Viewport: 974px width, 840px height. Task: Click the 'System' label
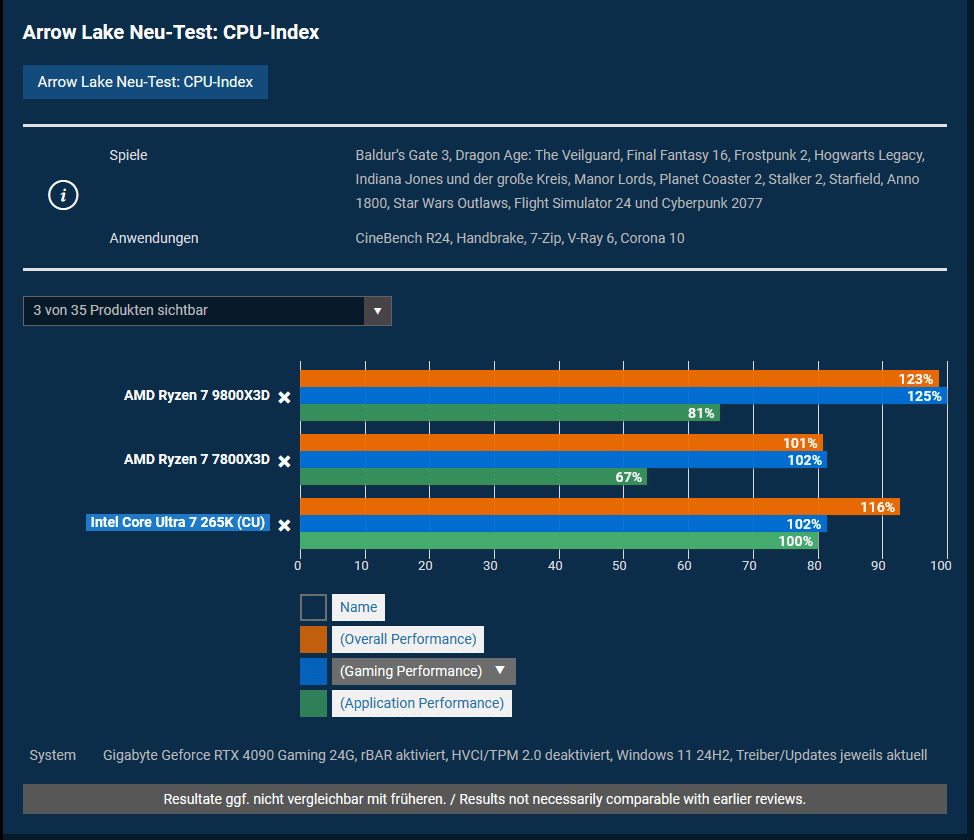tap(53, 755)
